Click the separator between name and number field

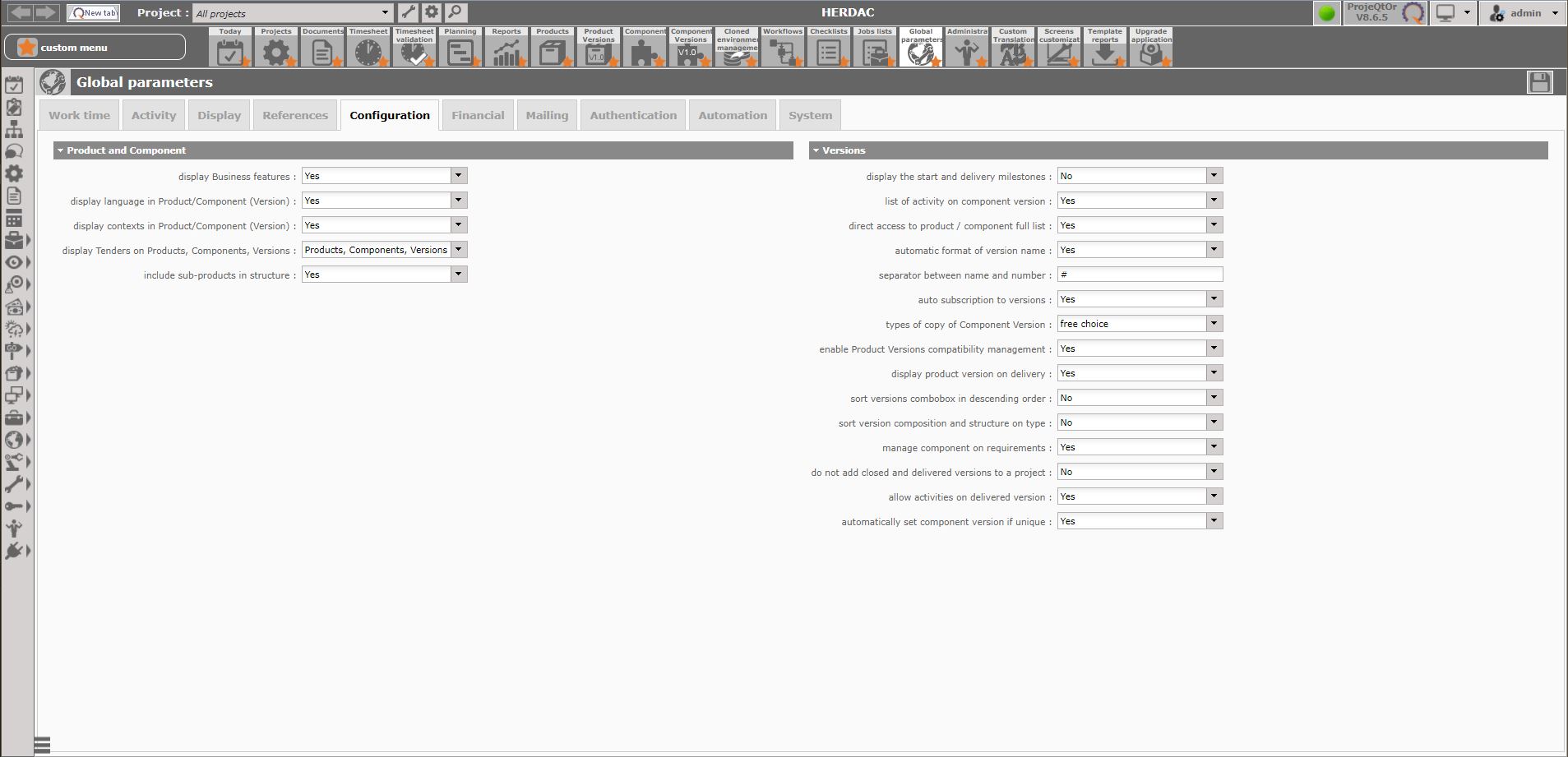point(1140,275)
